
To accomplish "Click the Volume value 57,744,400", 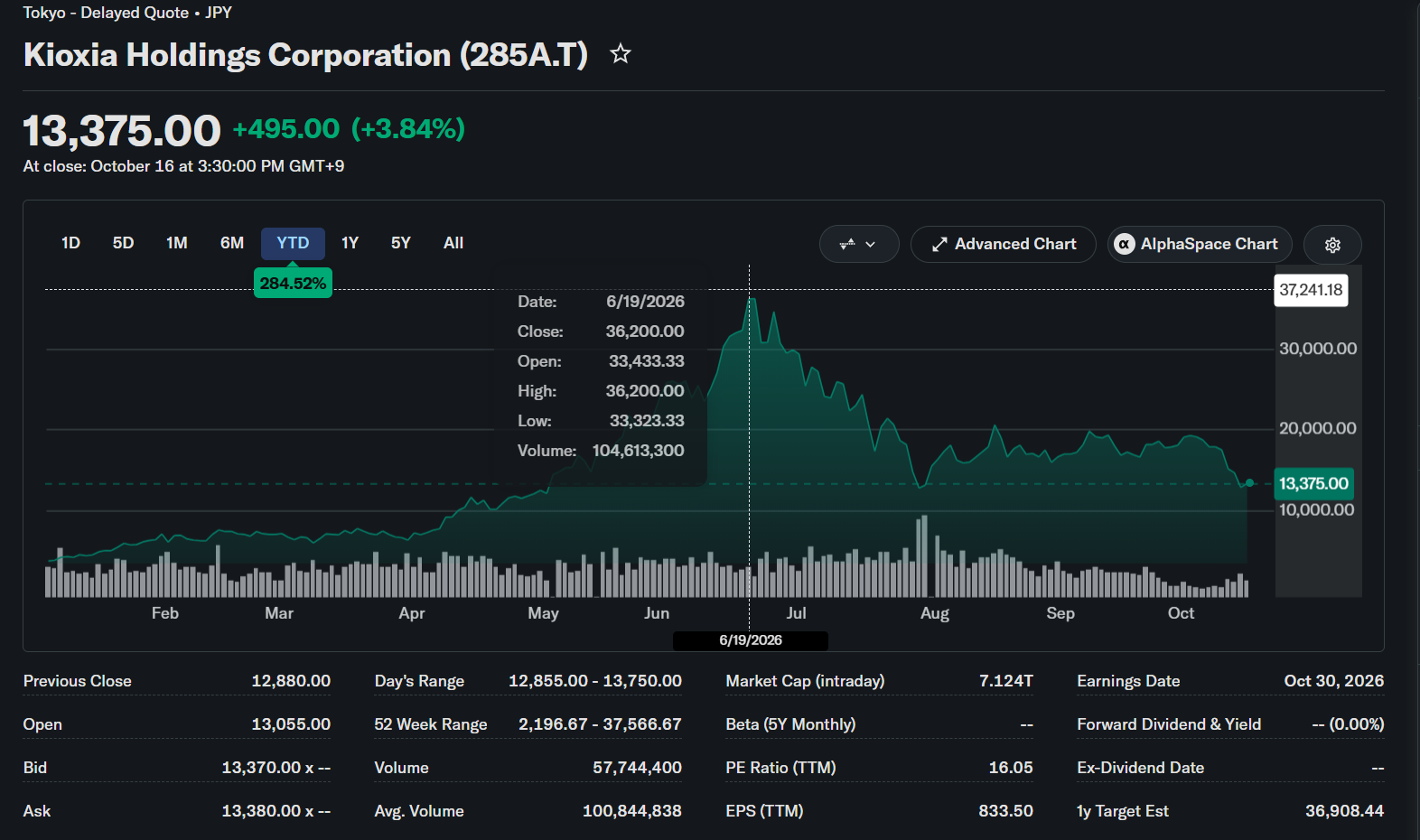I will tap(637, 768).
